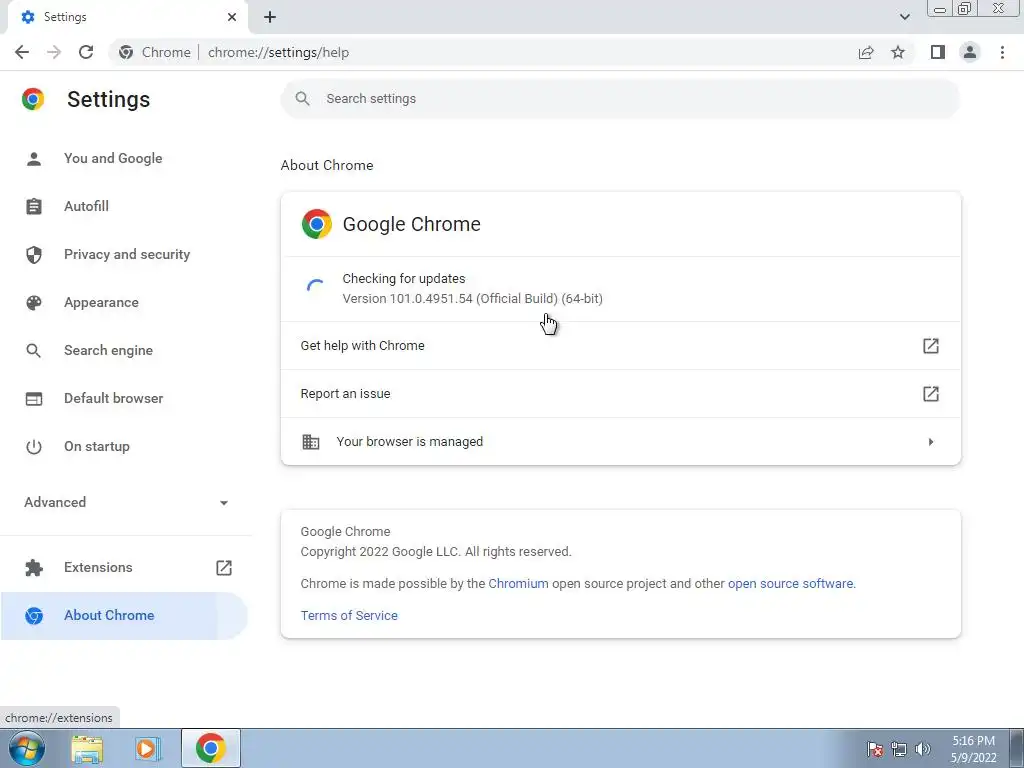Open the profile avatar menu
The image size is (1024, 768).
pos(970,52)
